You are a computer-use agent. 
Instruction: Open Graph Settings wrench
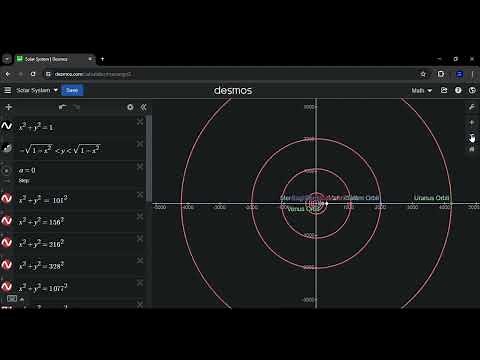(x=472, y=107)
